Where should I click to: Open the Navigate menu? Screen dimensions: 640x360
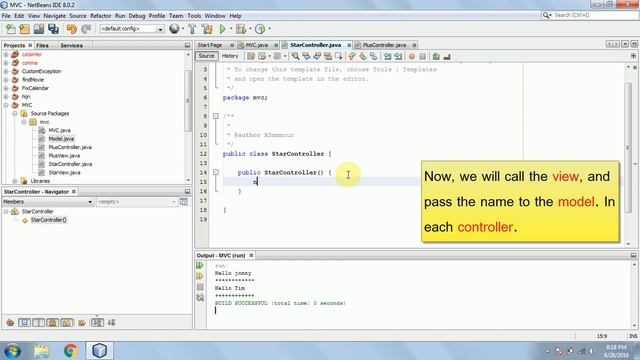click(x=54, y=16)
